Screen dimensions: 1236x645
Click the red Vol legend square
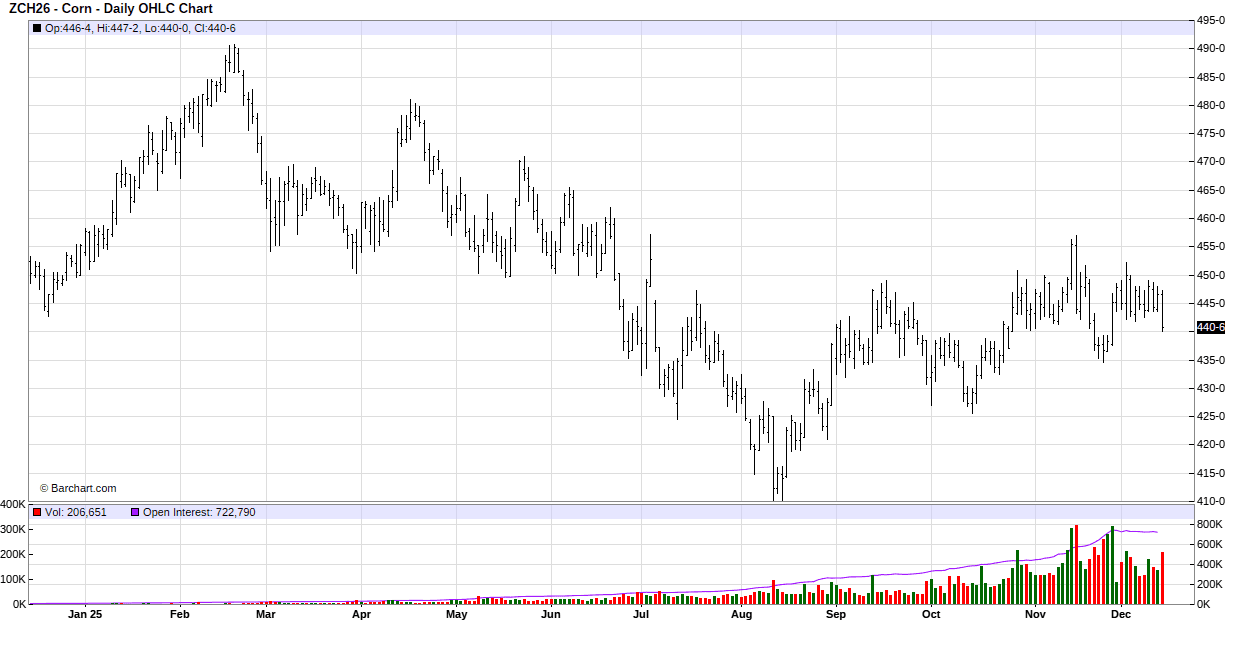click(37, 512)
